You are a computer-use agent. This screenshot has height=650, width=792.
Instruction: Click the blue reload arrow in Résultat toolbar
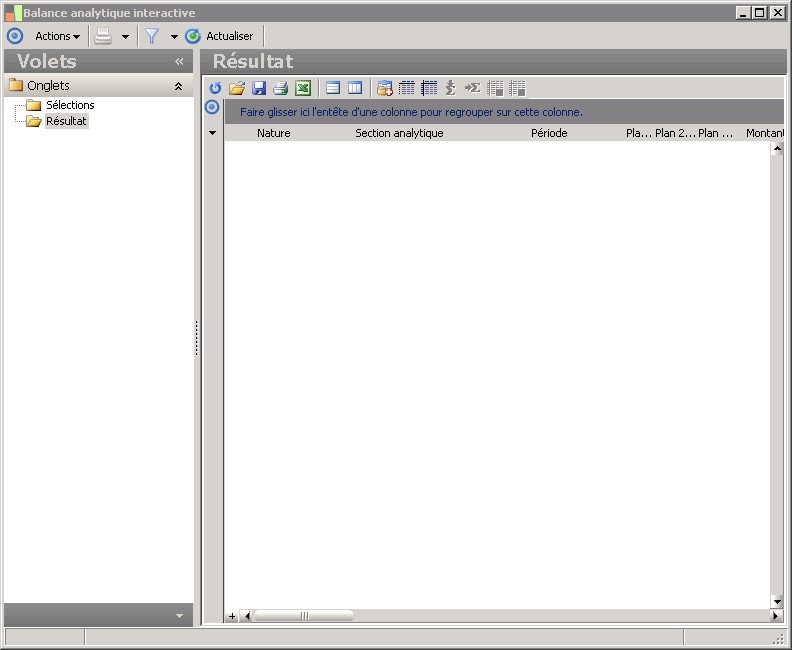click(x=215, y=88)
